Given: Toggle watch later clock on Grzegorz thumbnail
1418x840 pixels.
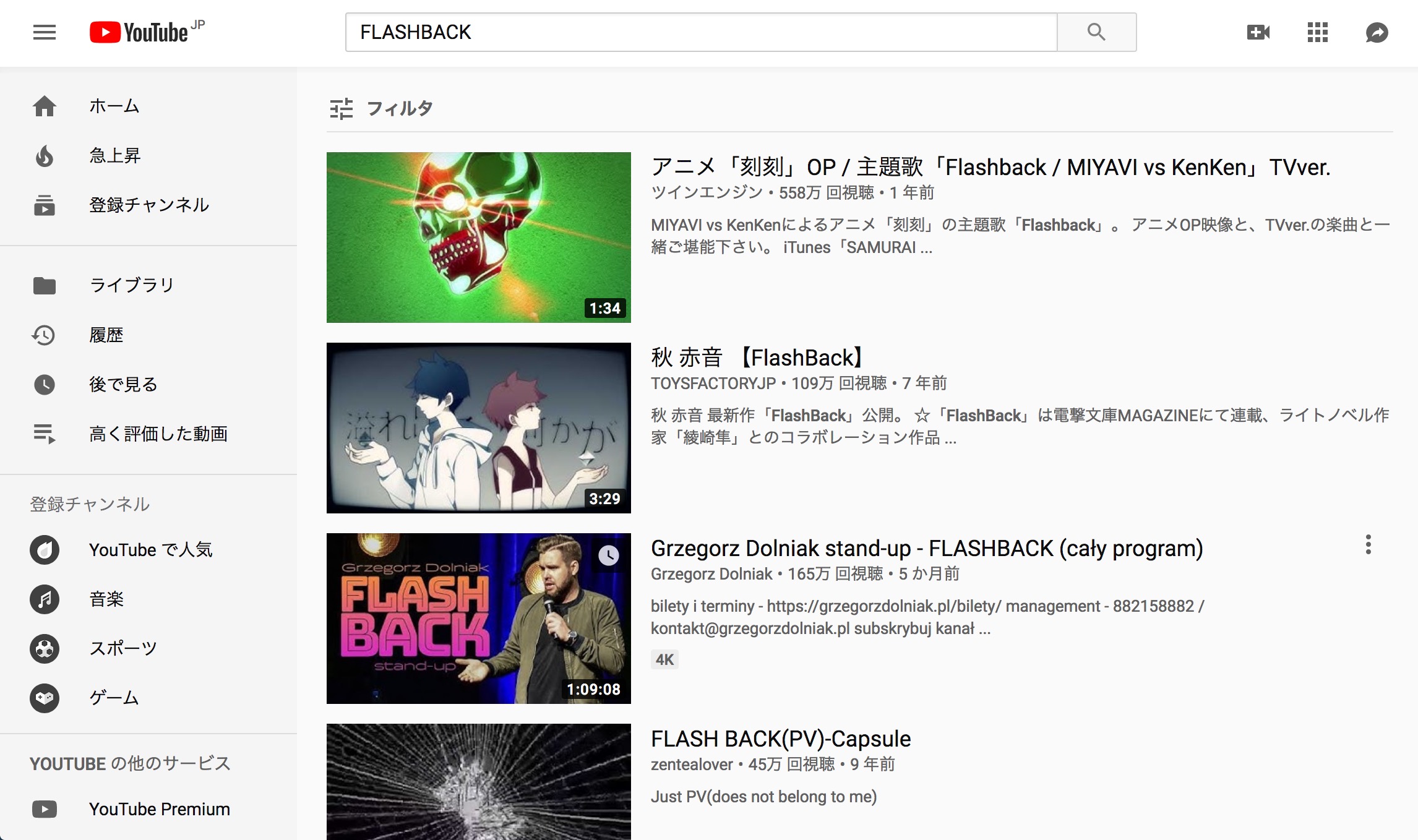Looking at the screenshot, I should (x=609, y=555).
